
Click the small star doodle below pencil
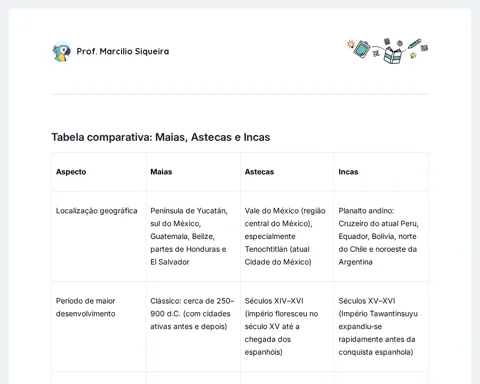pos(413,55)
